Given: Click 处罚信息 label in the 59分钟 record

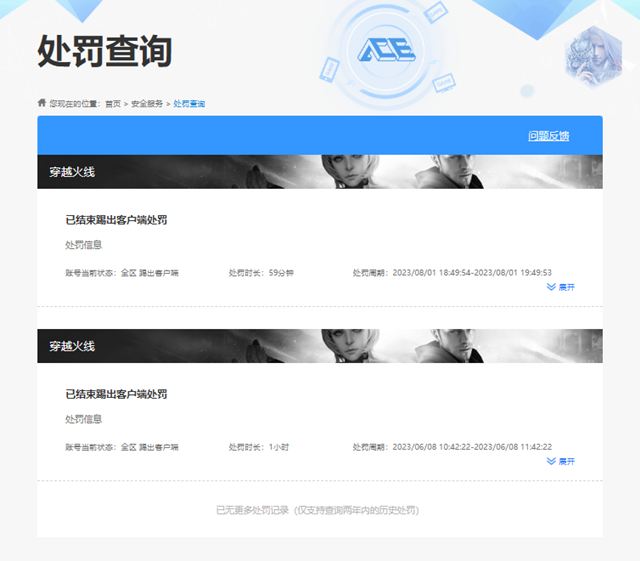Looking at the screenshot, I should [x=84, y=245].
